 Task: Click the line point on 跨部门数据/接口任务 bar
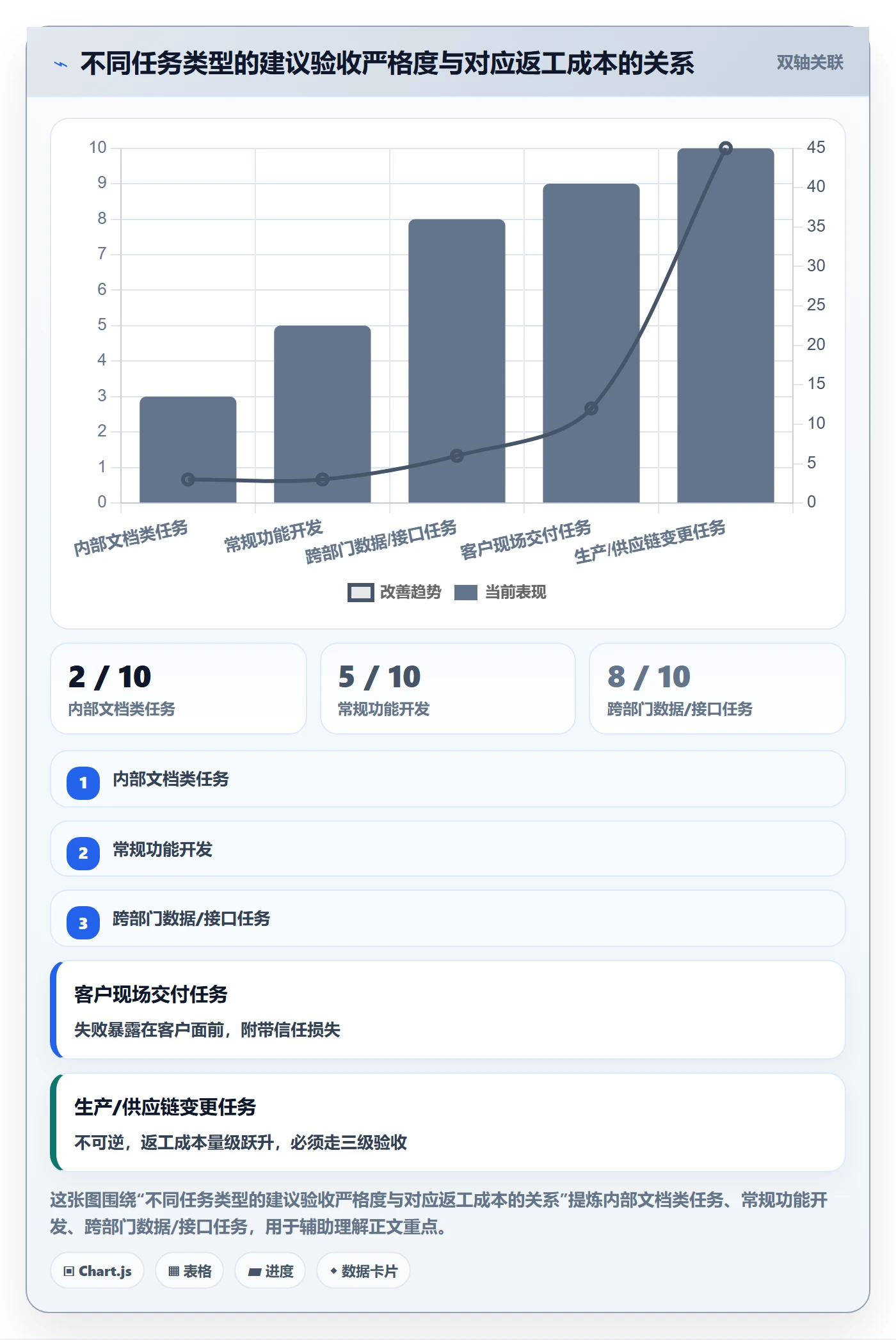457,456
